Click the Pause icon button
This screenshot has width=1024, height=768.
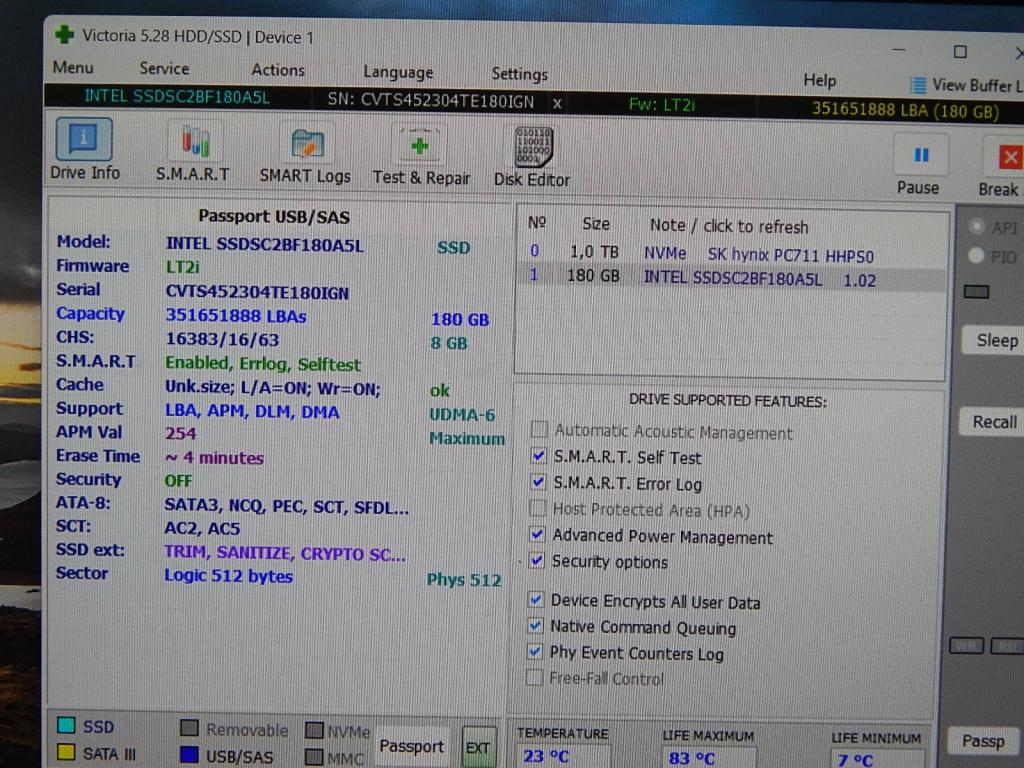pyautogui.click(x=921, y=155)
